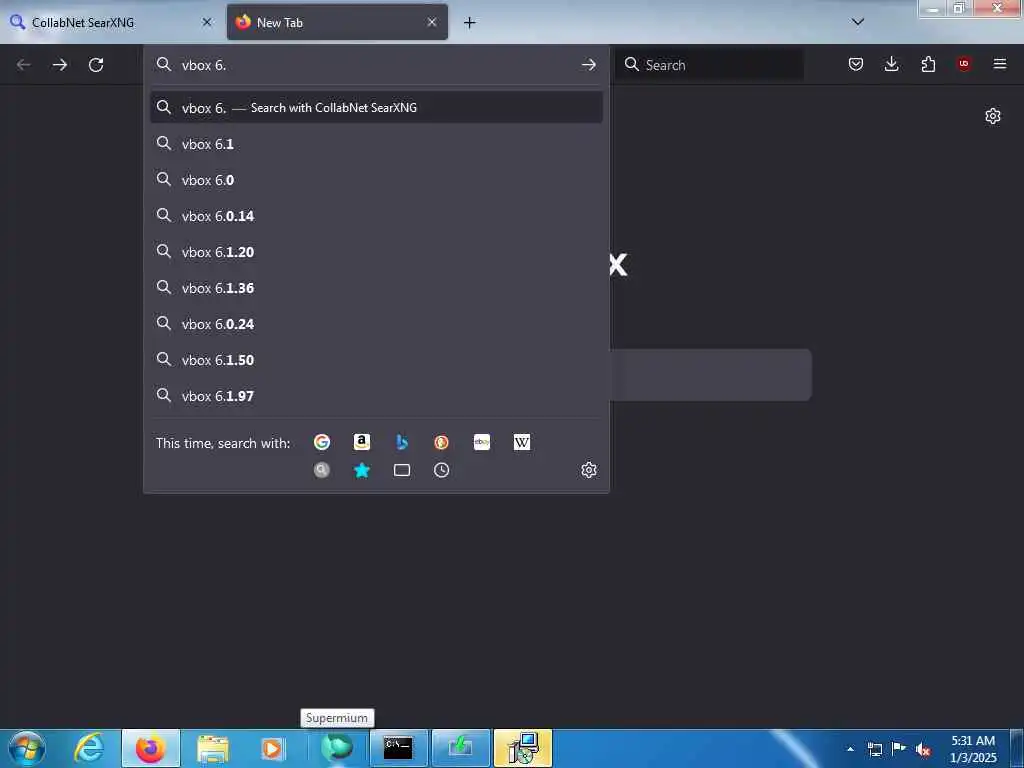Close the CollabNet SearXNG tab

pyautogui.click(x=207, y=22)
